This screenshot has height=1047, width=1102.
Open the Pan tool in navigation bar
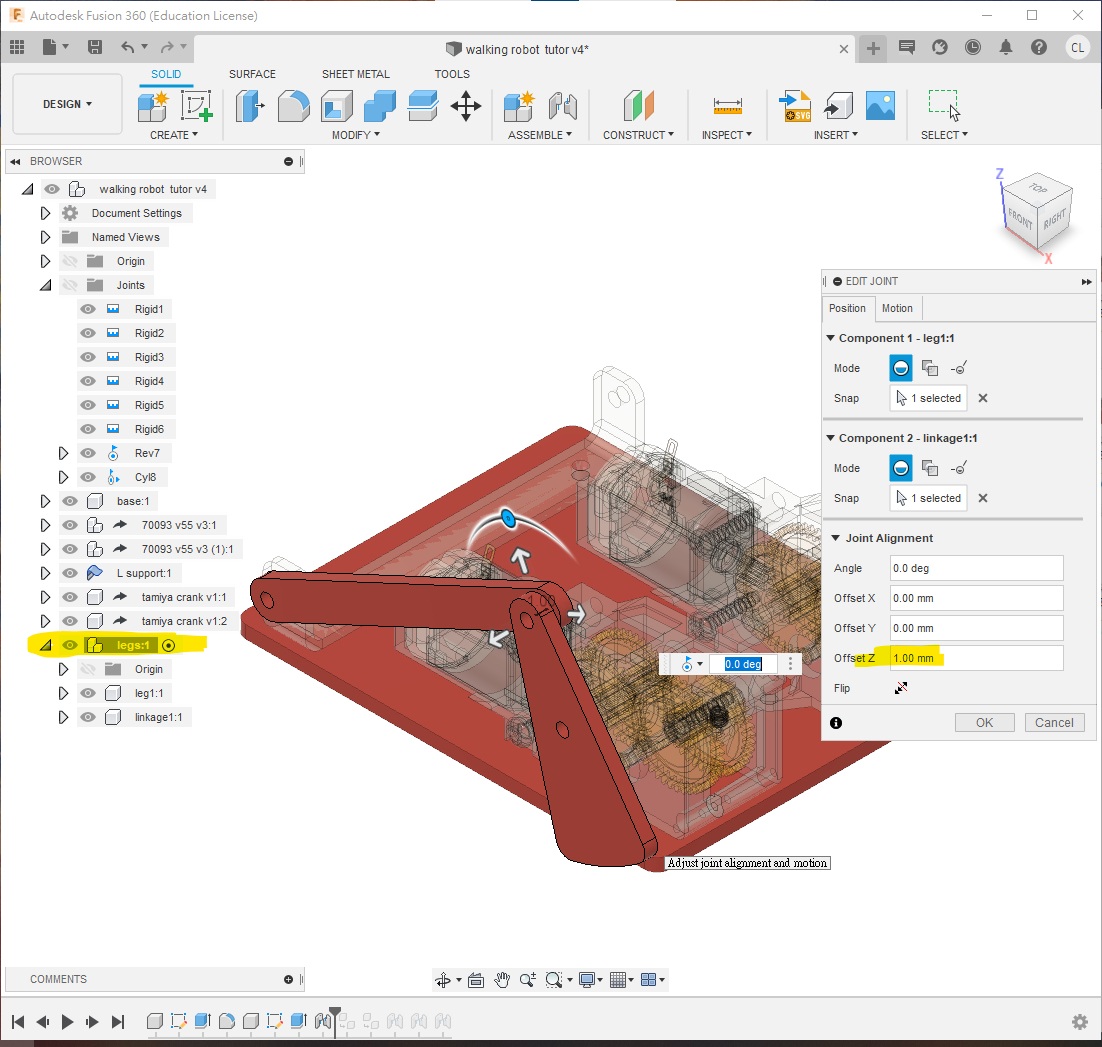[502, 980]
